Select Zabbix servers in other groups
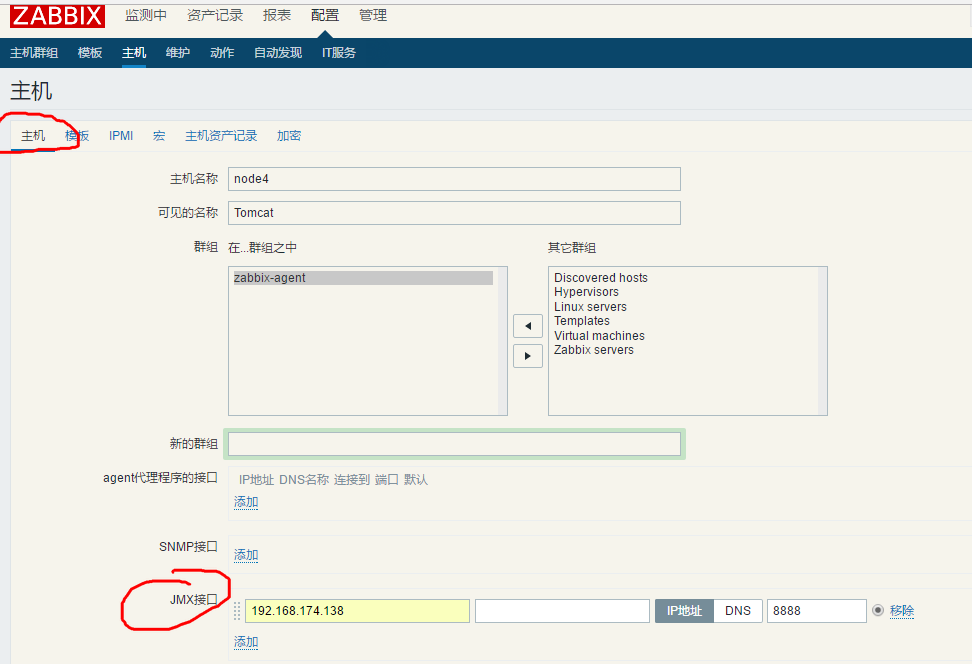This screenshot has width=972, height=664. point(594,350)
